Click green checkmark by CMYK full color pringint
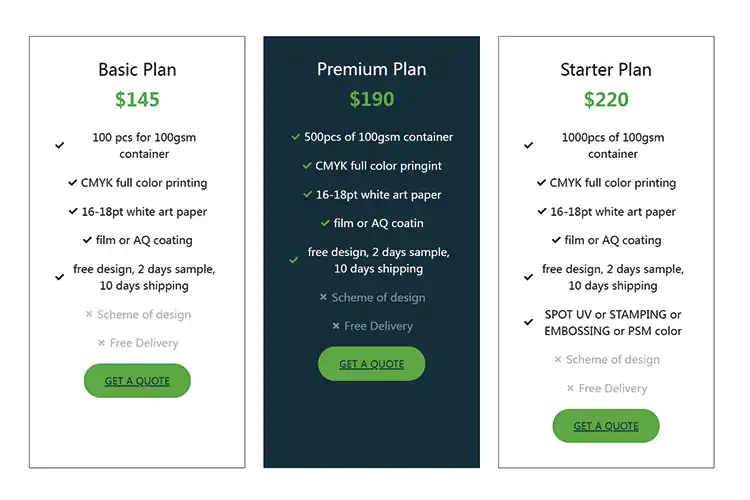 pos(307,166)
